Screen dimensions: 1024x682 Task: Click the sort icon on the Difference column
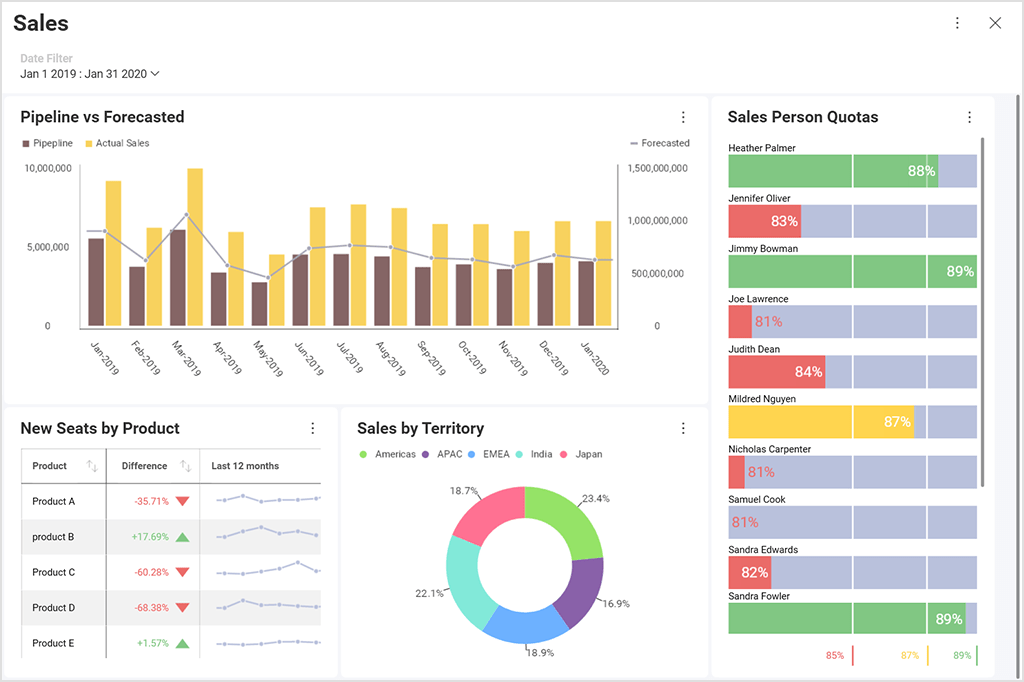pos(186,465)
